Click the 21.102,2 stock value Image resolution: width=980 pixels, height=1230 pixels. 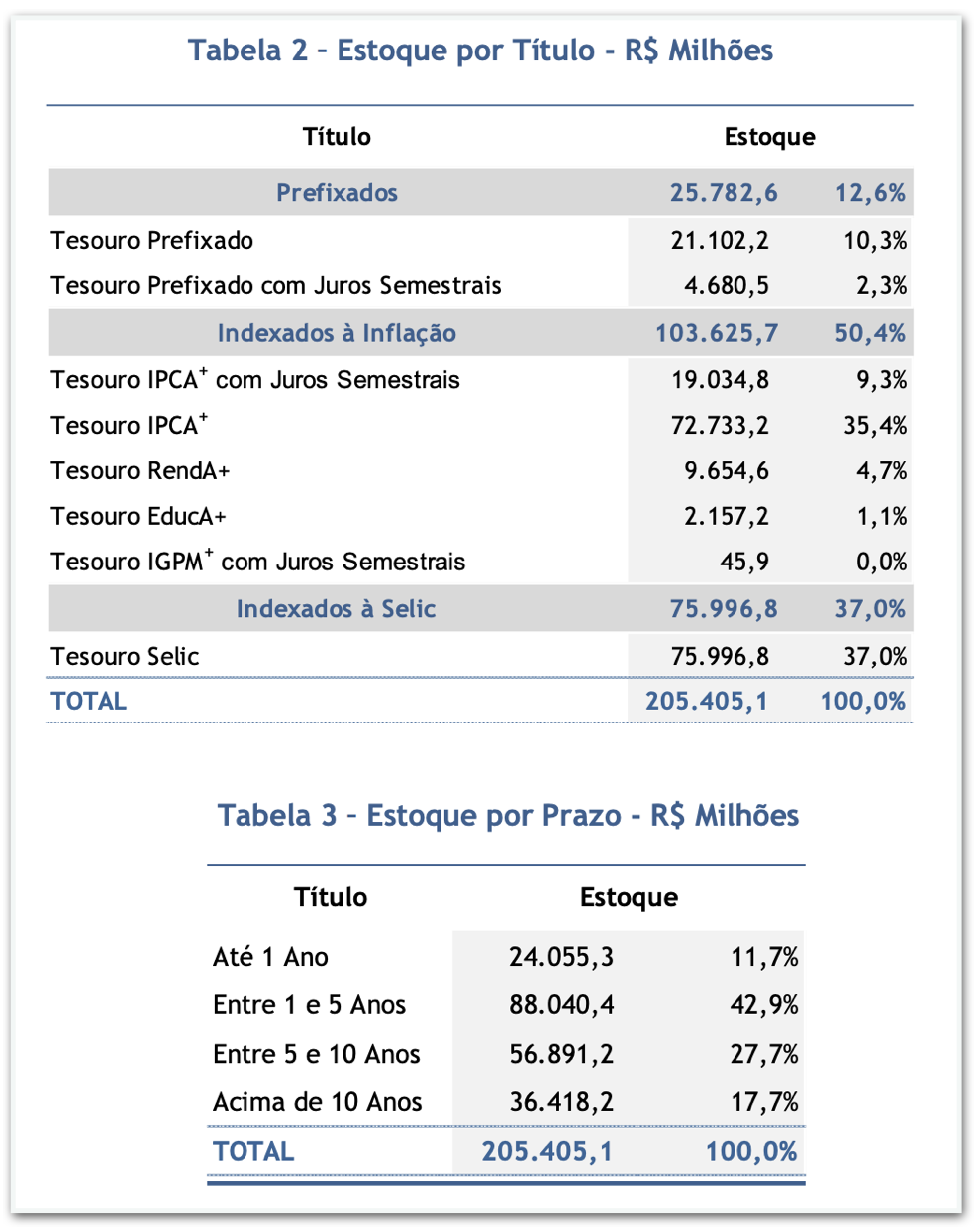coord(720,241)
